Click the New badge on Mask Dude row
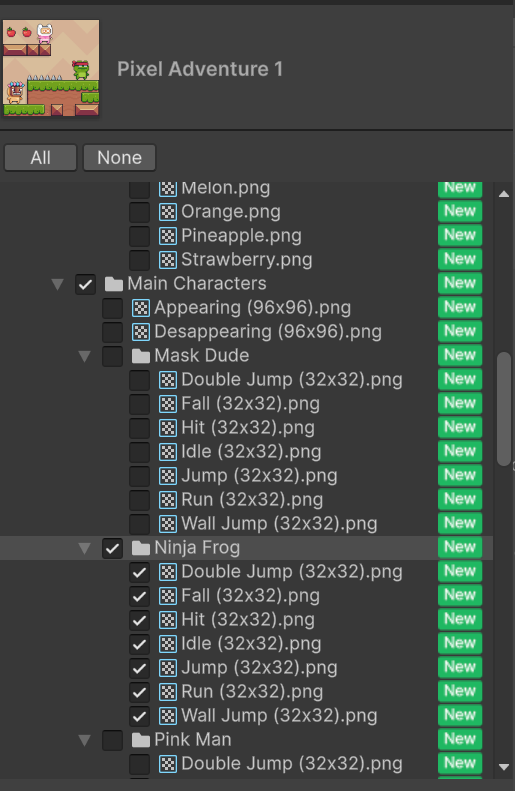The height and width of the screenshot is (791, 515). 460,355
